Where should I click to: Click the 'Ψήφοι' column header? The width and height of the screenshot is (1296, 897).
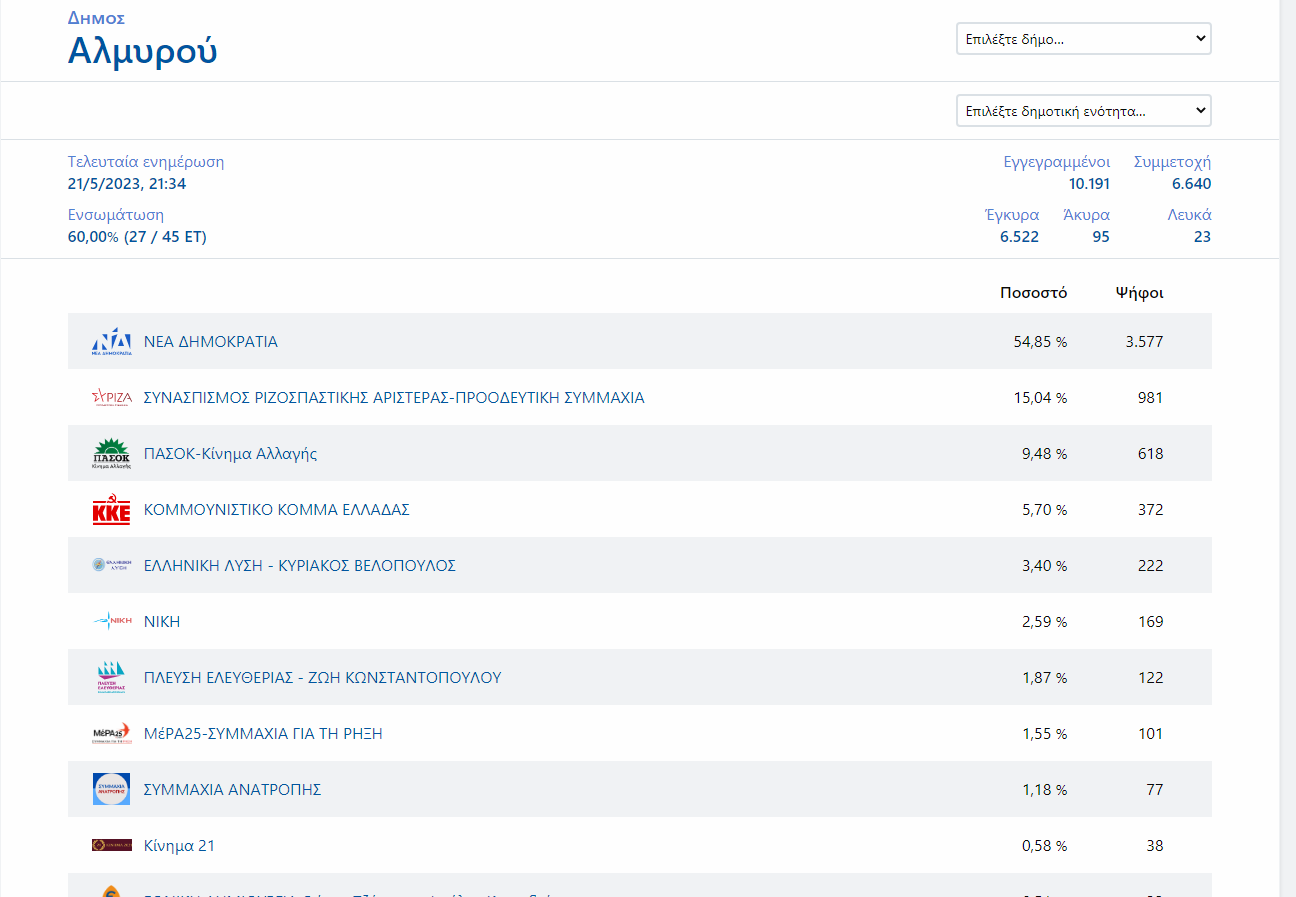[x=1139, y=293]
